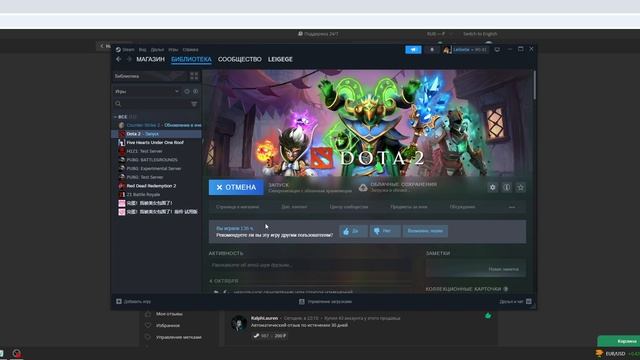The height and width of the screenshot is (360, 640).
Task: Click the library search field
Action: [152, 104]
